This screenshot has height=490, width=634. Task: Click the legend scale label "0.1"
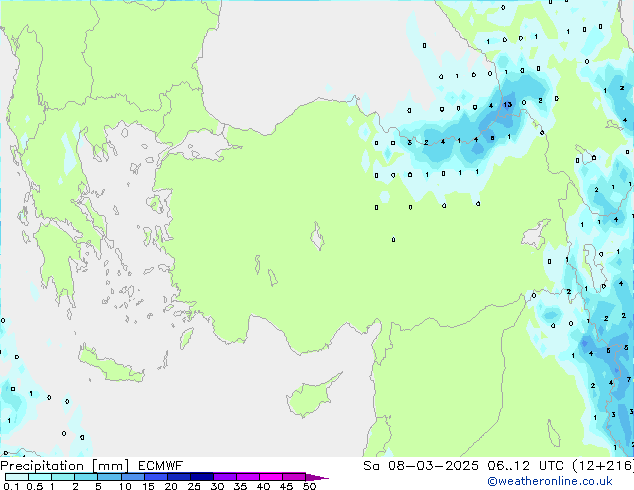point(11,486)
